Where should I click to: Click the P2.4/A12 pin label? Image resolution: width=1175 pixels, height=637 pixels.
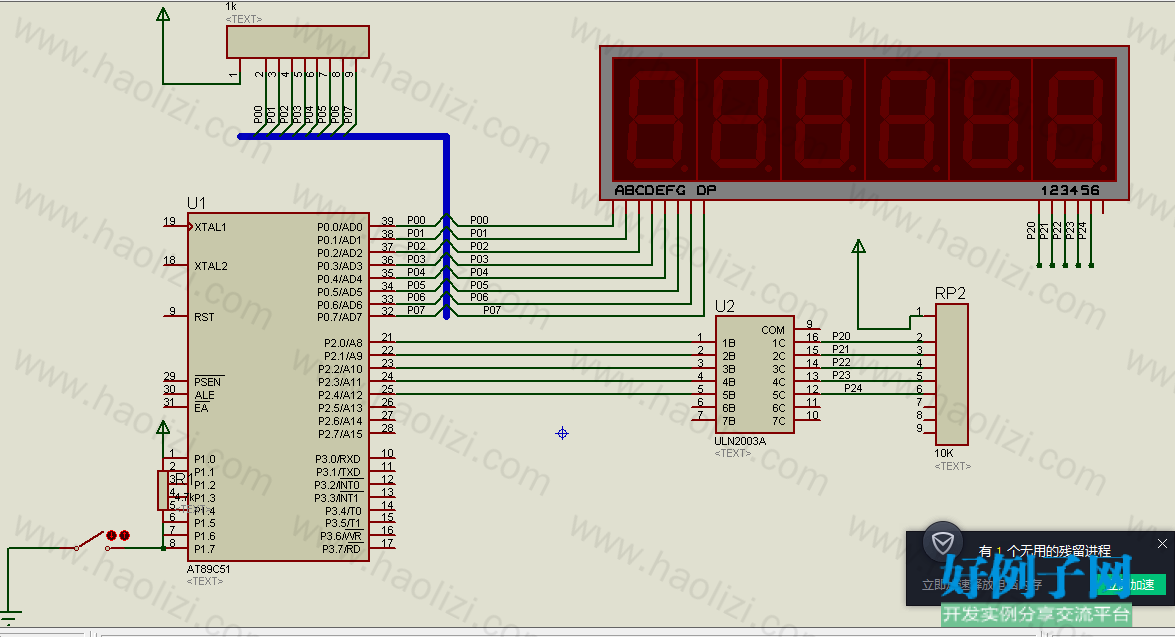coord(340,395)
